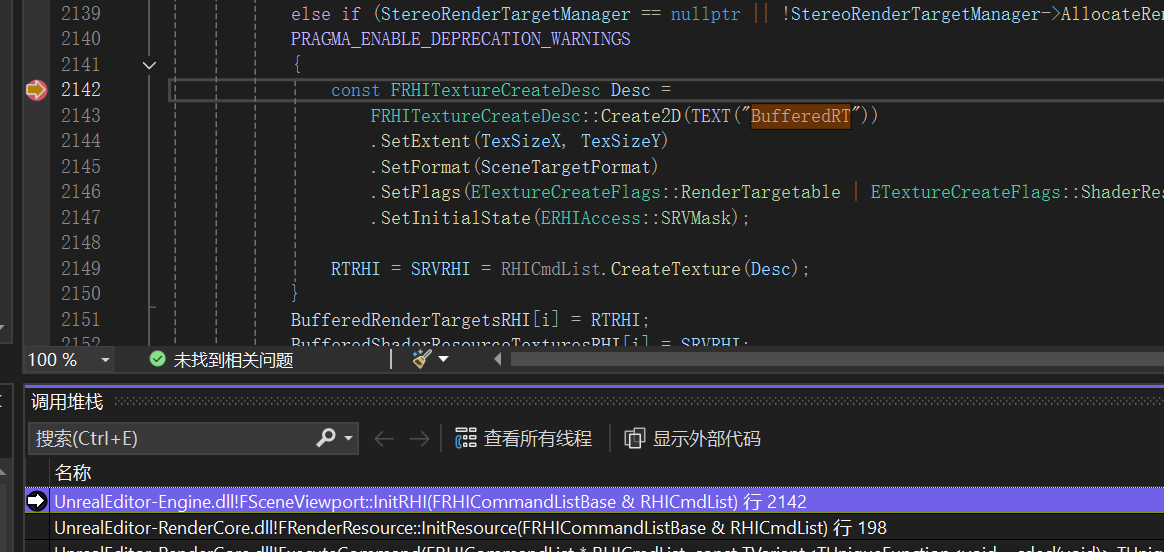Click the breakpoint arrow marker at line 2142
Viewport: 1164px width, 552px height.
36,91
